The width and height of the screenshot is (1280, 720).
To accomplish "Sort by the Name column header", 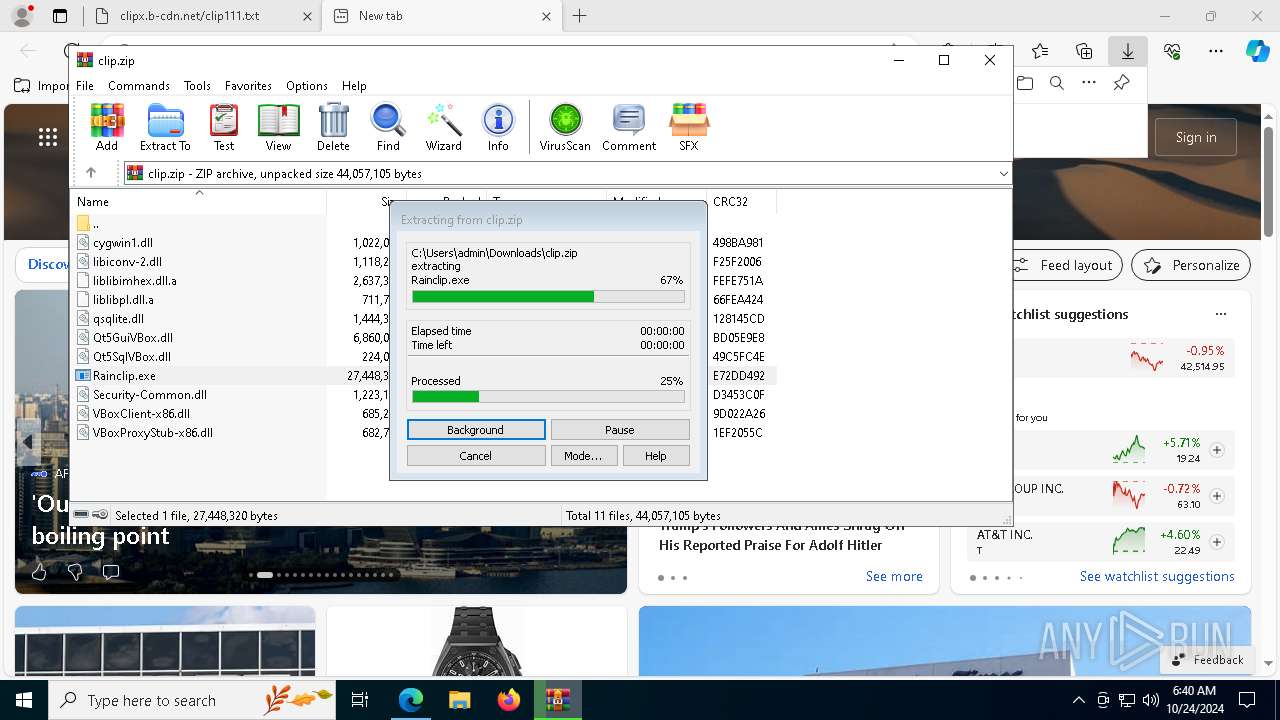I will coord(93,202).
